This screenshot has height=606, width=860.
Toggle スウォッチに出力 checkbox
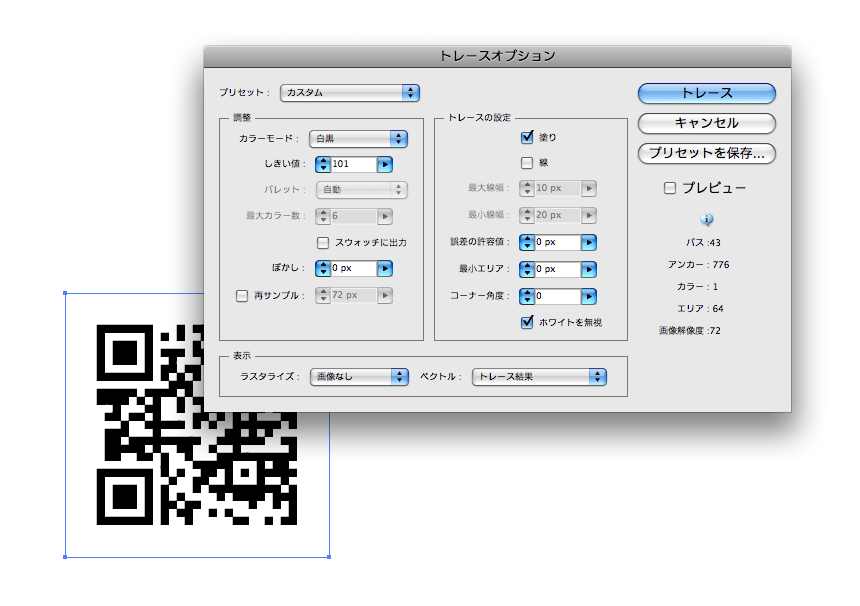[323, 242]
